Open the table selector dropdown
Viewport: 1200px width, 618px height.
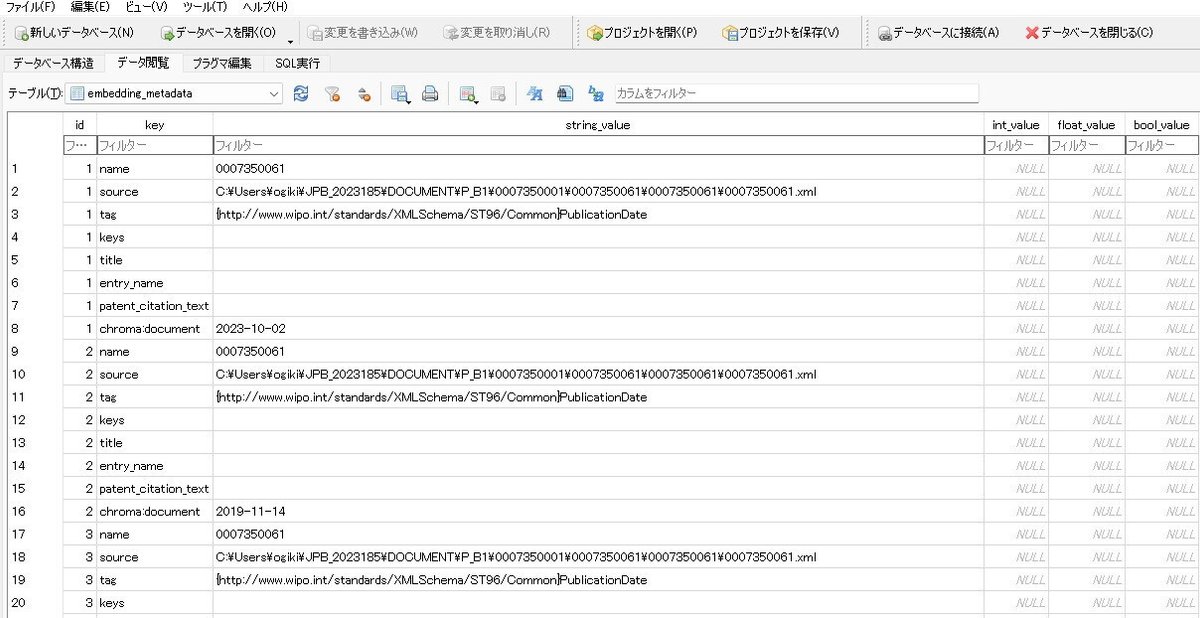(x=174, y=93)
